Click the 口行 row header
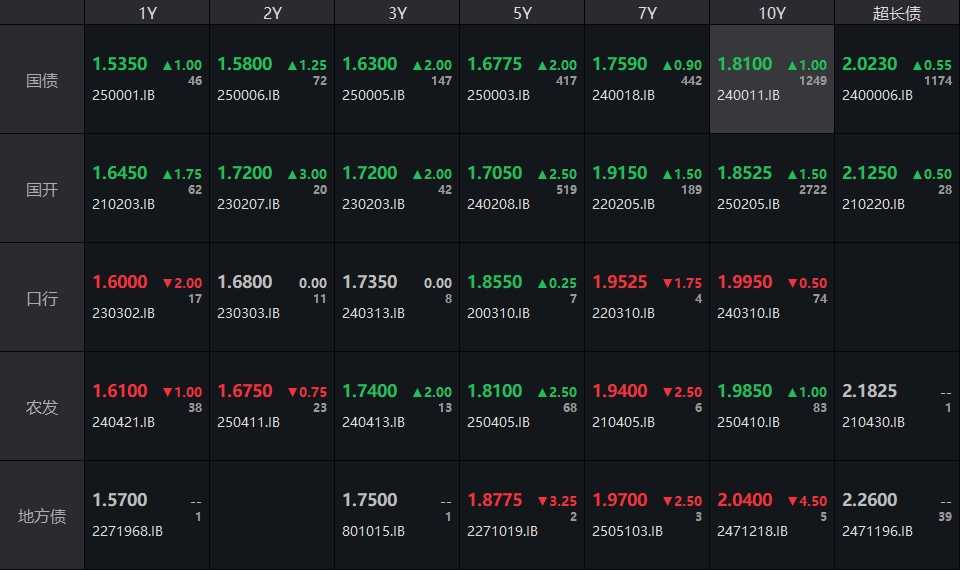 click(x=42, y=298)
